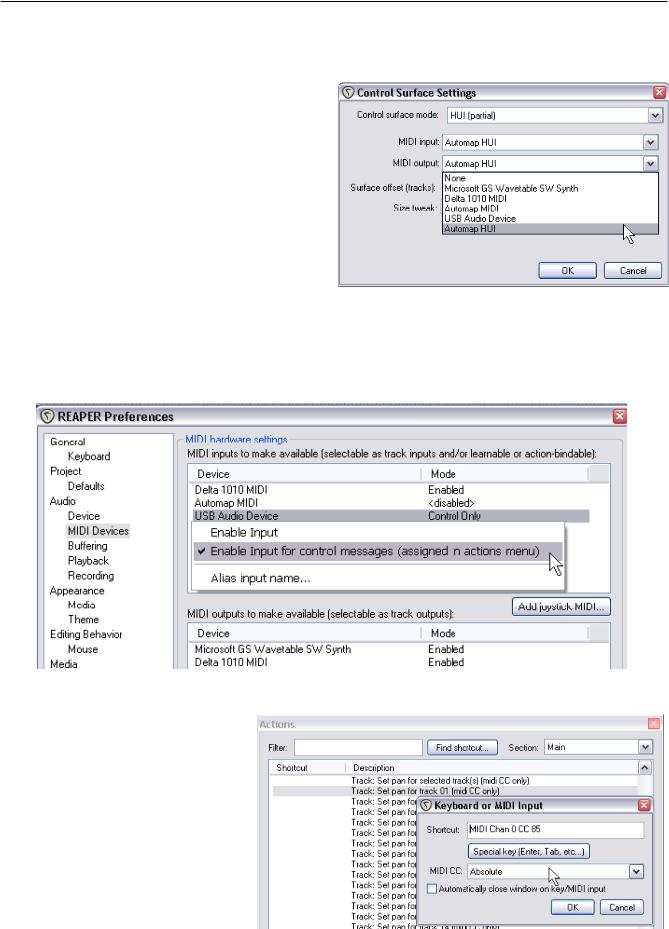Click Special key (Enter, Tab, etc.) button
The height and width of the screenshot is (929, 669).
click(529, 851)
